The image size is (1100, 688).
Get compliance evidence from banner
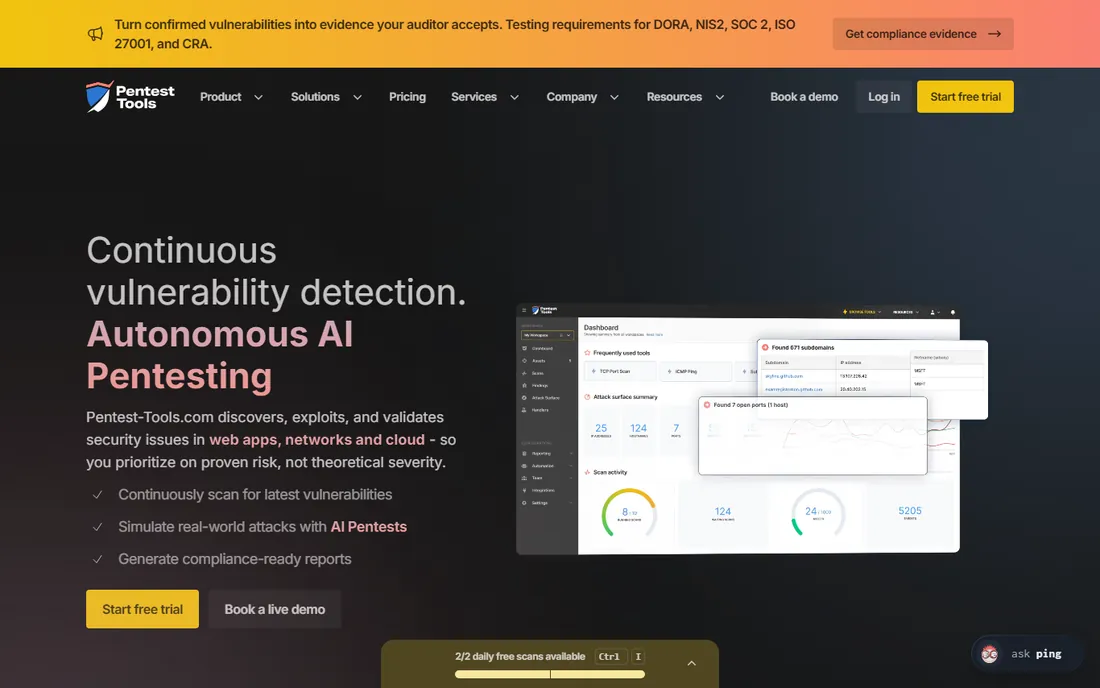pos(923,34)
